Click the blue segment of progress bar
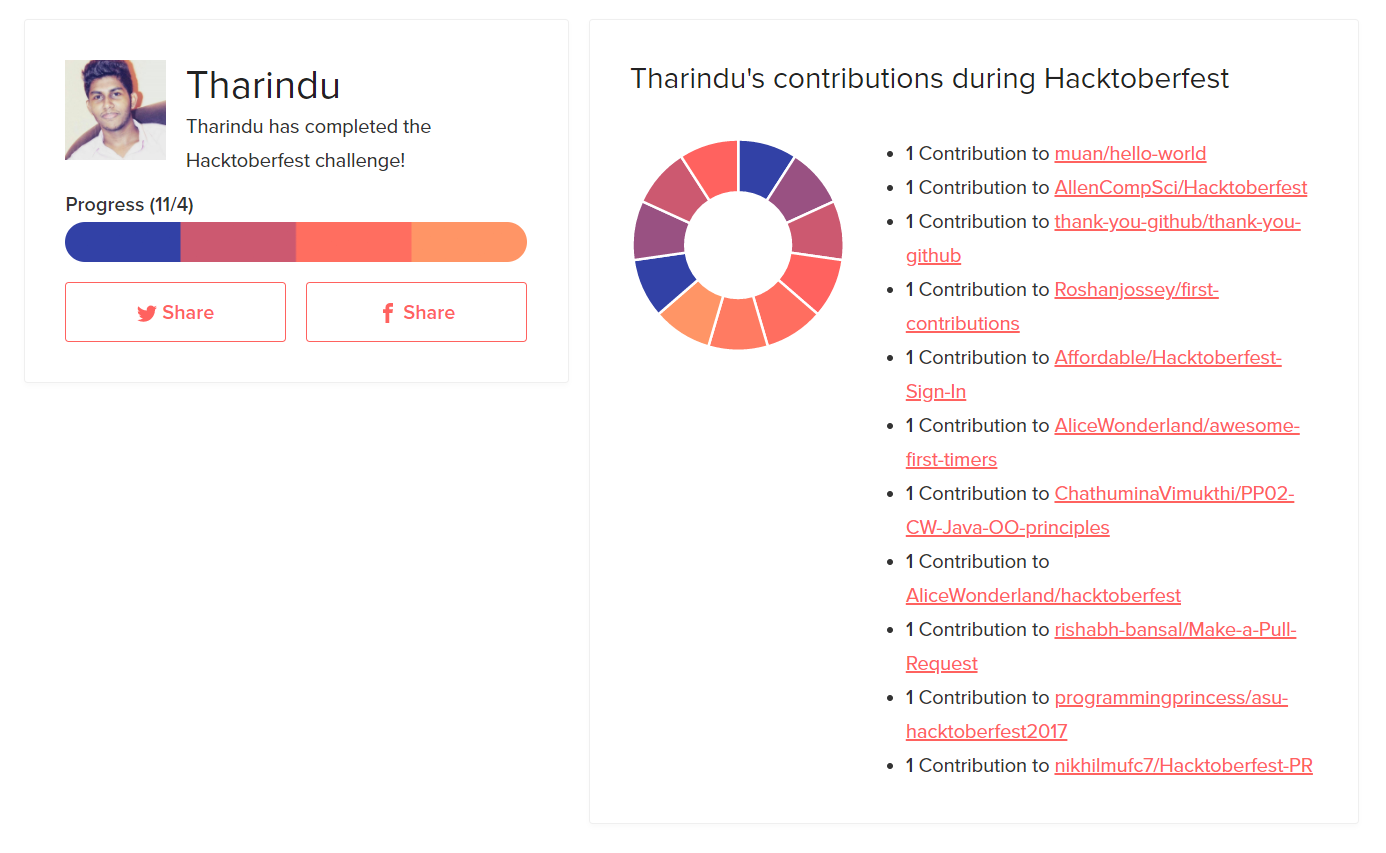This screenshot has width=1386, height=853. [x=123, y=242]
